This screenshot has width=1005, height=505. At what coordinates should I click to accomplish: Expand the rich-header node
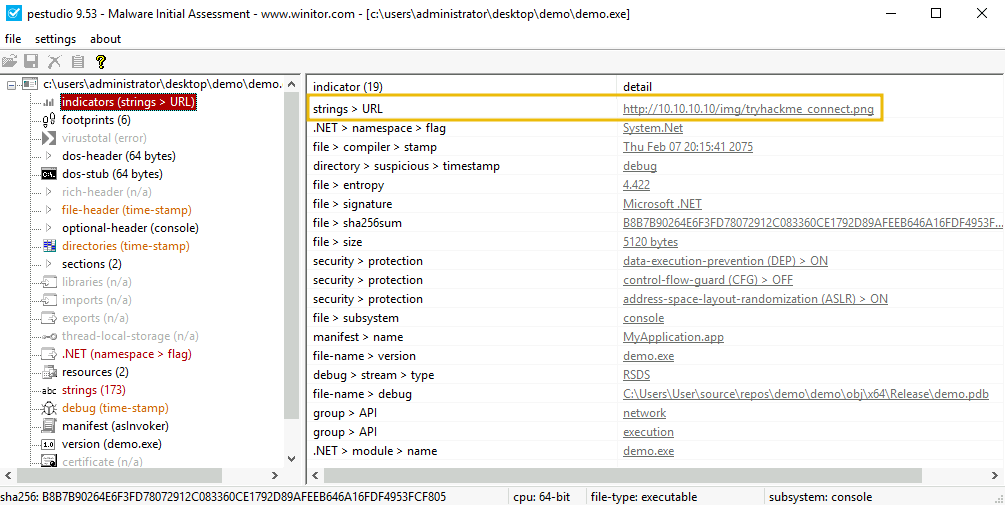(49, 192)
